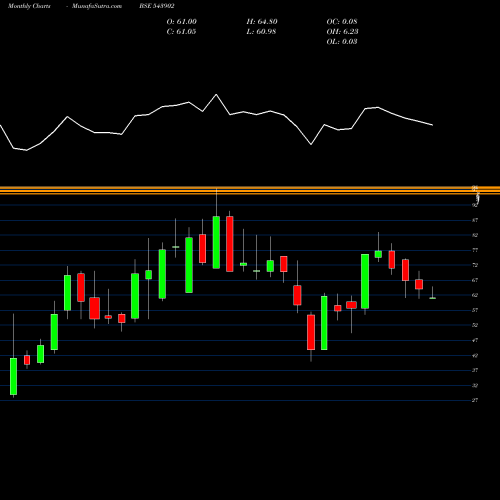The image size is (500, 500).
Task: Click the 37 price axis label
Action: 475,370
